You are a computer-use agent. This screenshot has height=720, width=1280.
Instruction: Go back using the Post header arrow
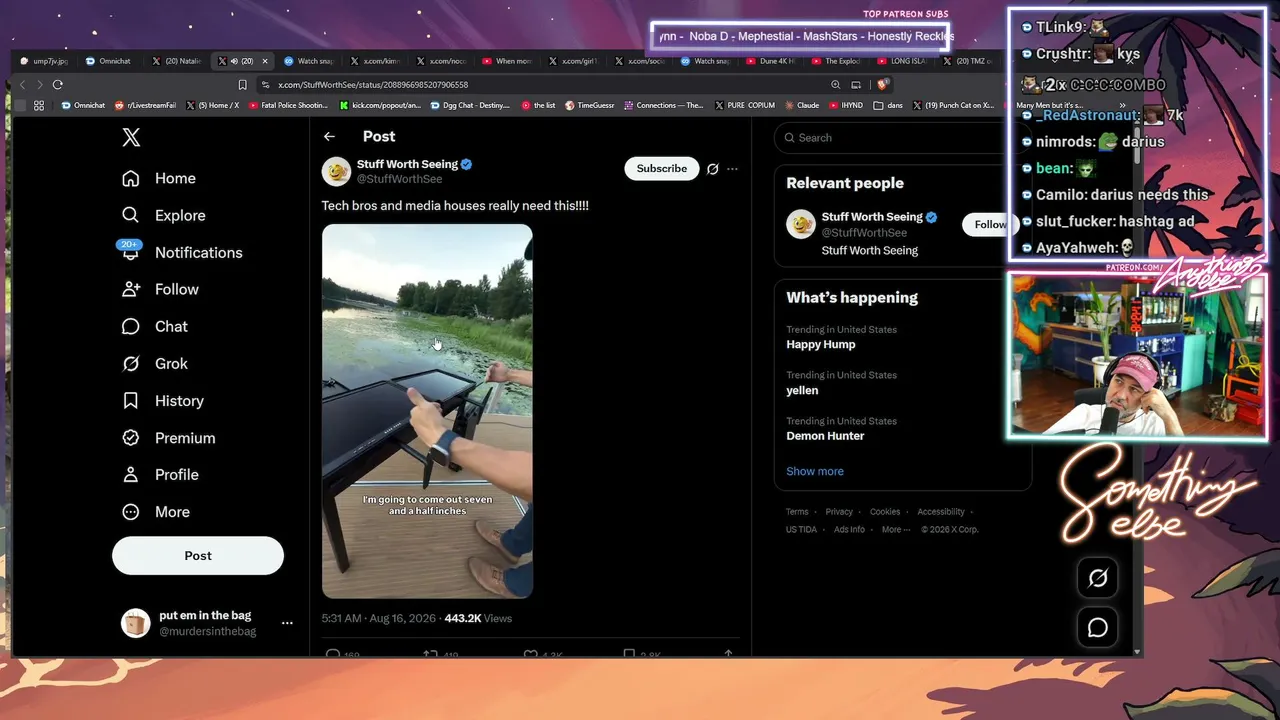(329, 136)
